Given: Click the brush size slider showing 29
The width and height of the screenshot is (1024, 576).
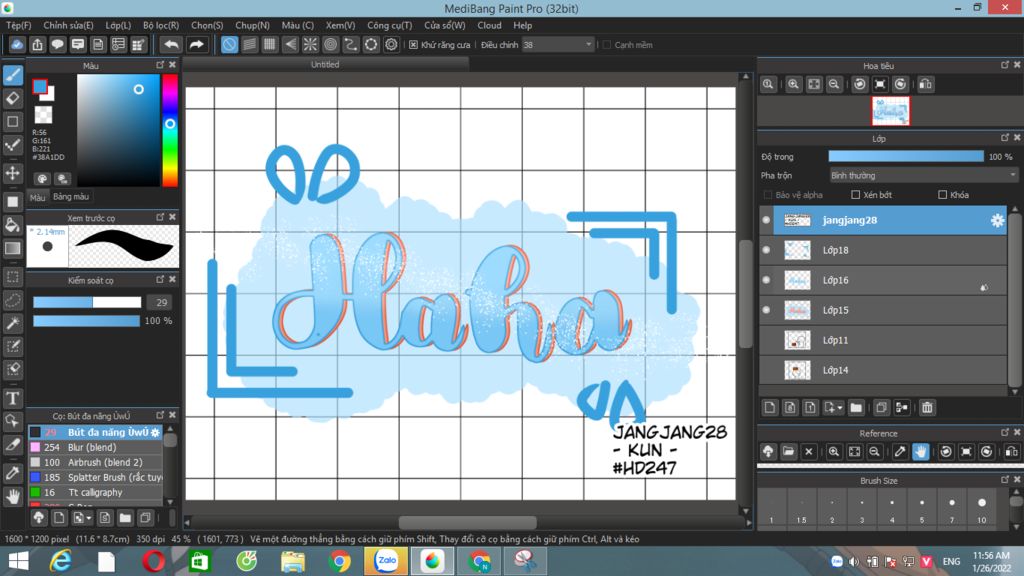Looking at the screenshot, I should click(87, 302).
